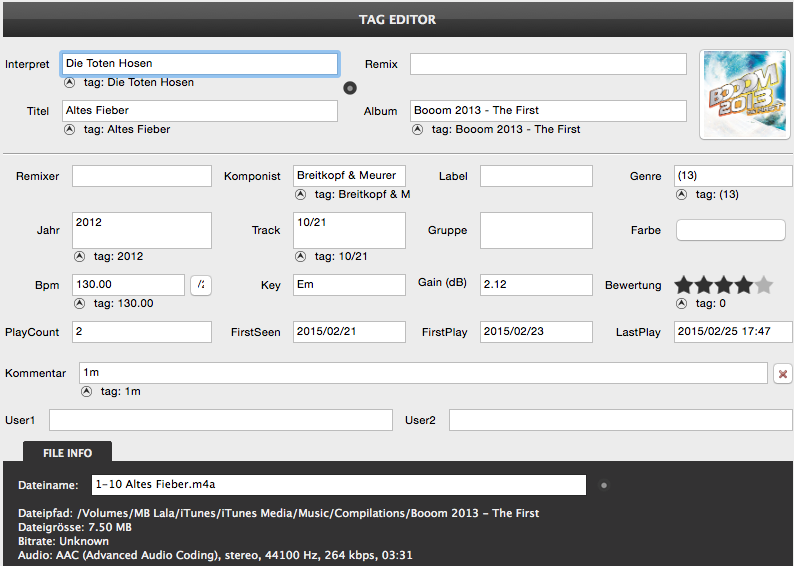
Task: Click the up-arrow icon beside Kommentar tag
Action: pyautogui.click(x=86, y=392)
